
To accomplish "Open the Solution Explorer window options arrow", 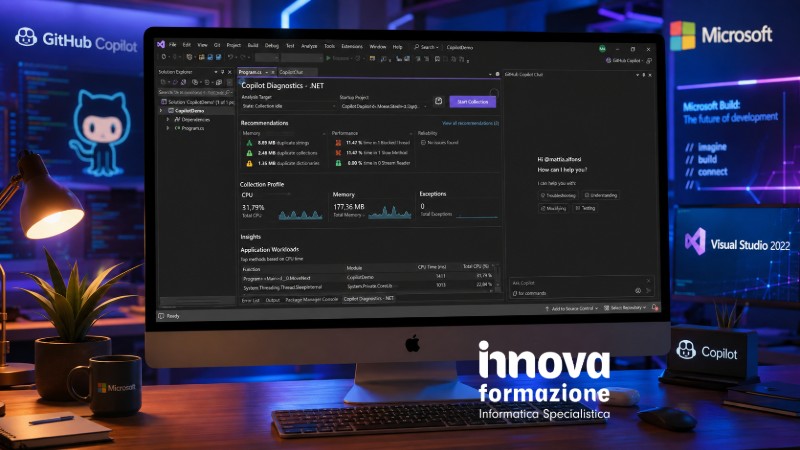I will point(216,72).
